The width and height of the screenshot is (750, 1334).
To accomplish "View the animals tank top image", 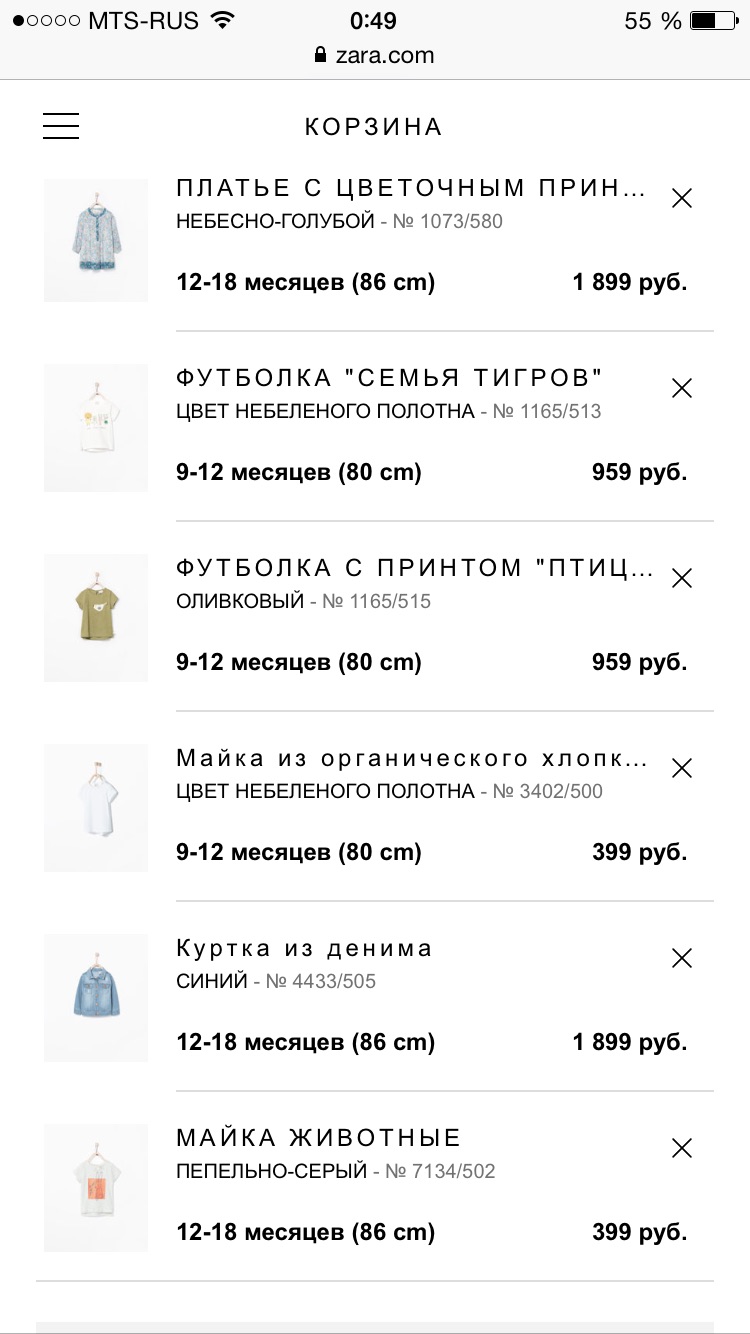I will (x=96, y=1188).
